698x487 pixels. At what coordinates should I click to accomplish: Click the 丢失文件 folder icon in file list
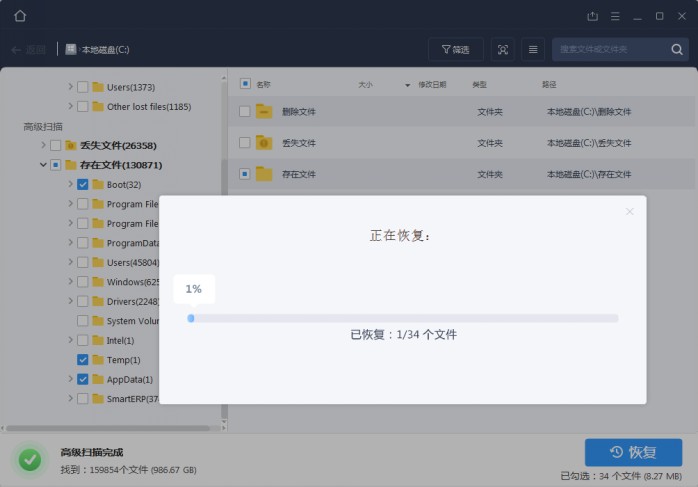(x=264, y=143)
